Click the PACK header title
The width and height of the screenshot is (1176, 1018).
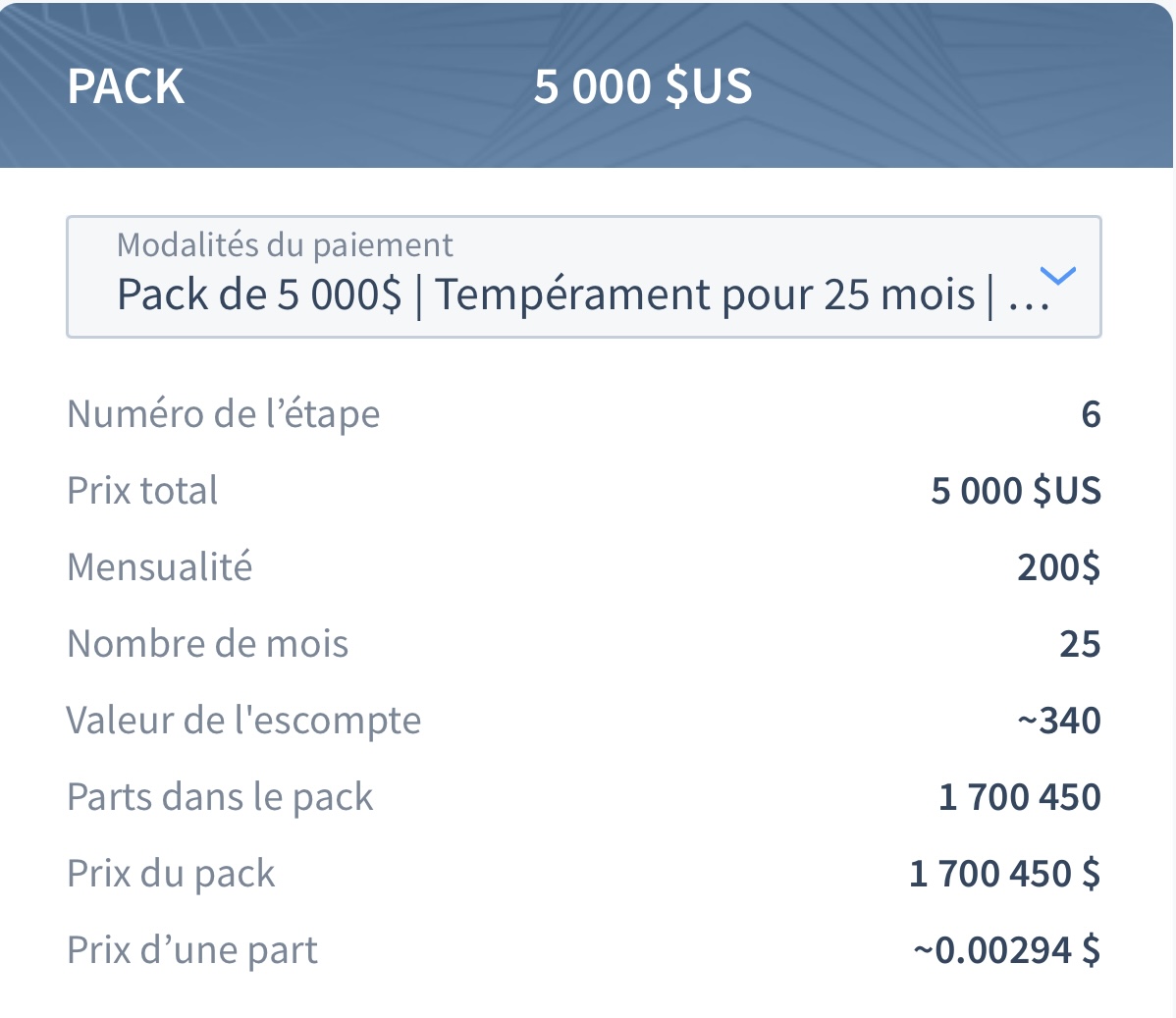[126, 86]
